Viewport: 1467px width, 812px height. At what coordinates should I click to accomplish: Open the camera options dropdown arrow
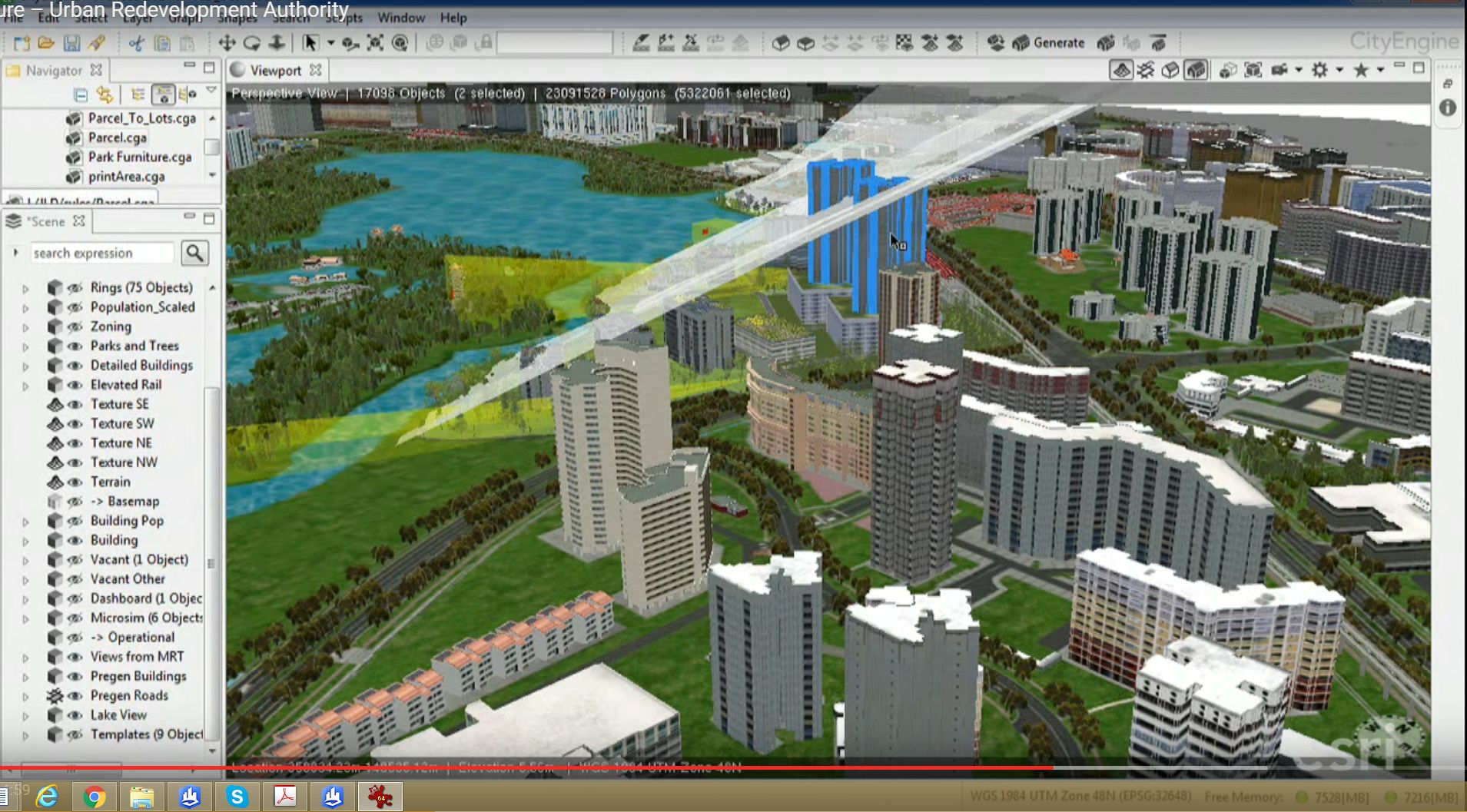pos(1298,70)
